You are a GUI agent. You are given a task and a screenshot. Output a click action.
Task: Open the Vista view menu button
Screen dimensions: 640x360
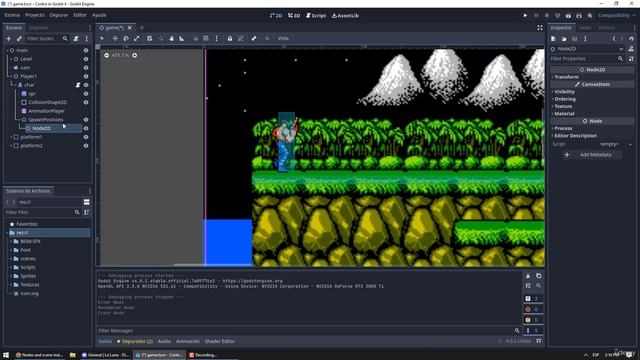coord(283,38)
